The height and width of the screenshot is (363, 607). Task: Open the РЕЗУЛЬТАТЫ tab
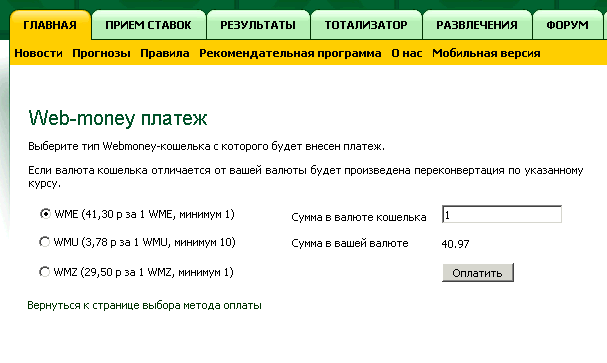point(258,25)
